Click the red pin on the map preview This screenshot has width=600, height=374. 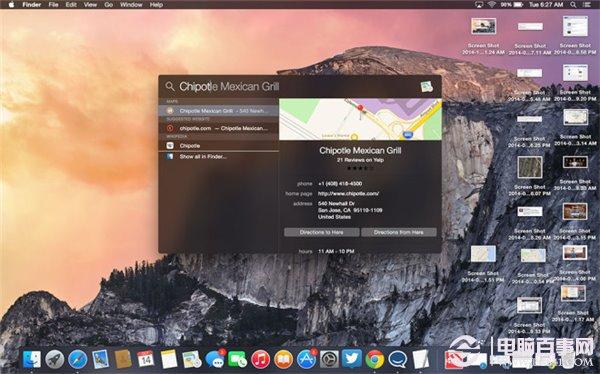360,109
